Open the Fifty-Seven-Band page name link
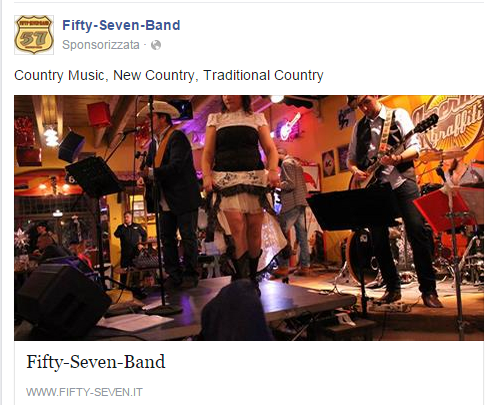The width and height of the screenshot is (489, 405). pyautogui.click(x=121, y=25)
